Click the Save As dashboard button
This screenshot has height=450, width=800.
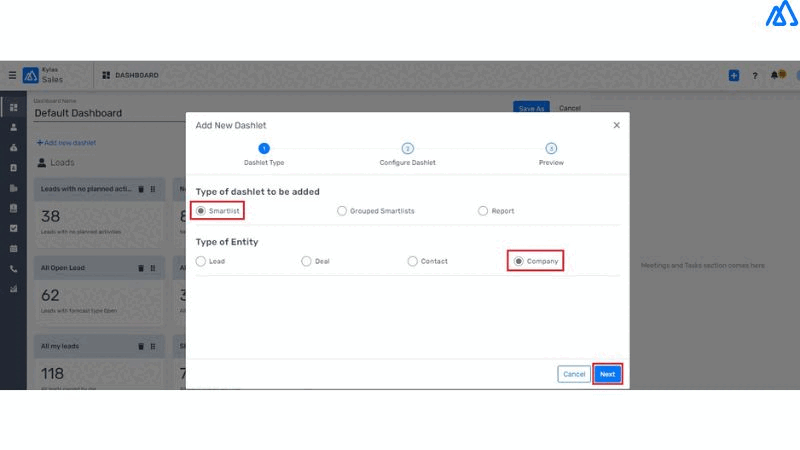(x=531, y=107)
